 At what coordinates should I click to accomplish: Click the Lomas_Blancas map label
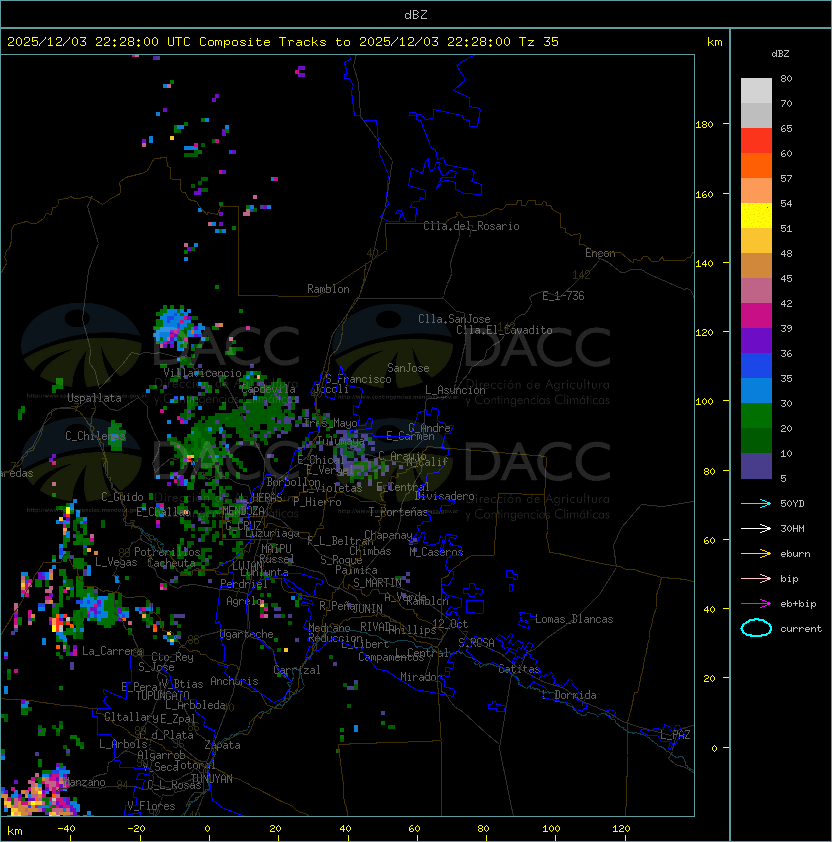point(574,619)
